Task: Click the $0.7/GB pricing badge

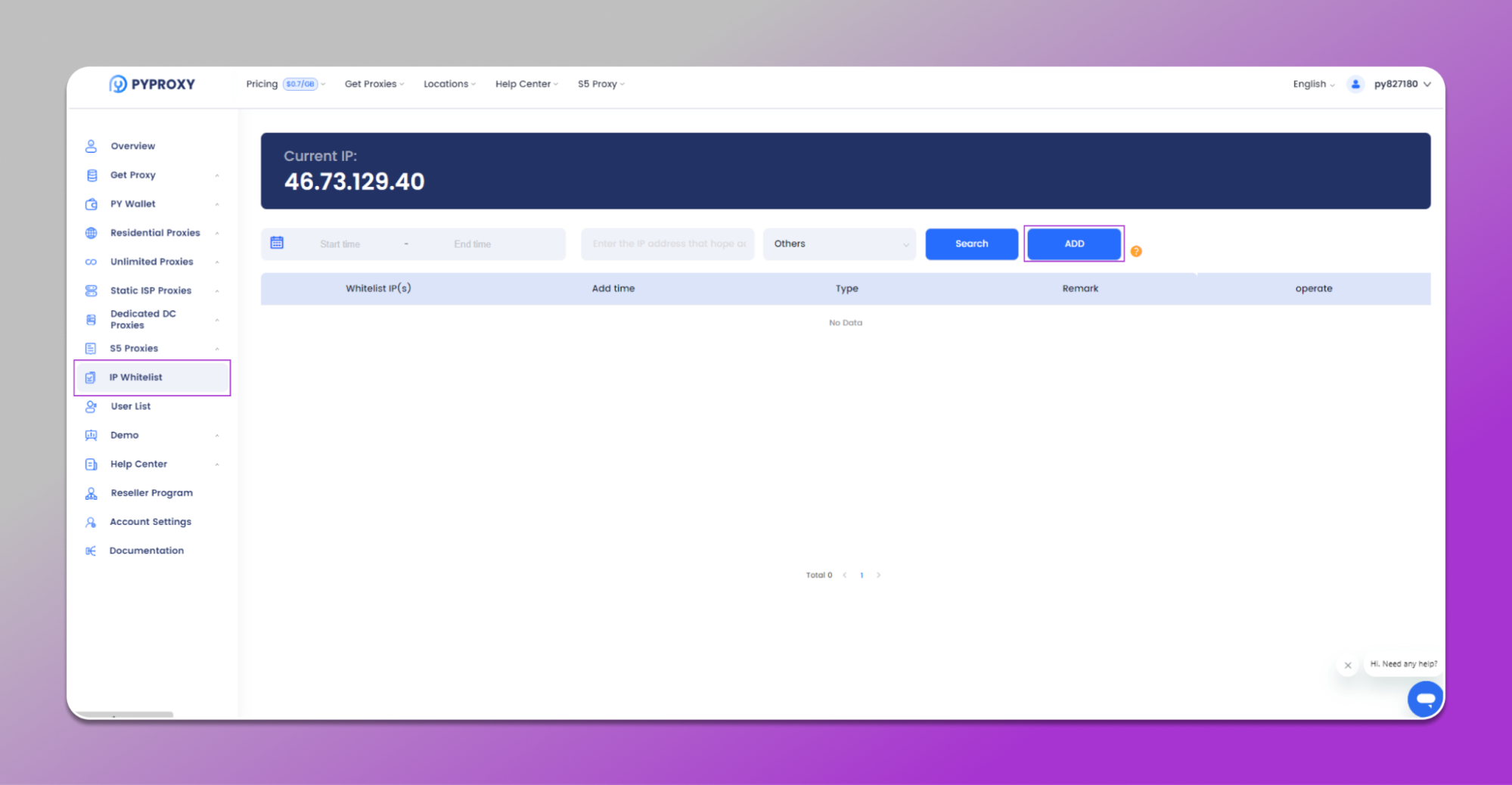Action: pyautogui.click(x=300, y=84)
